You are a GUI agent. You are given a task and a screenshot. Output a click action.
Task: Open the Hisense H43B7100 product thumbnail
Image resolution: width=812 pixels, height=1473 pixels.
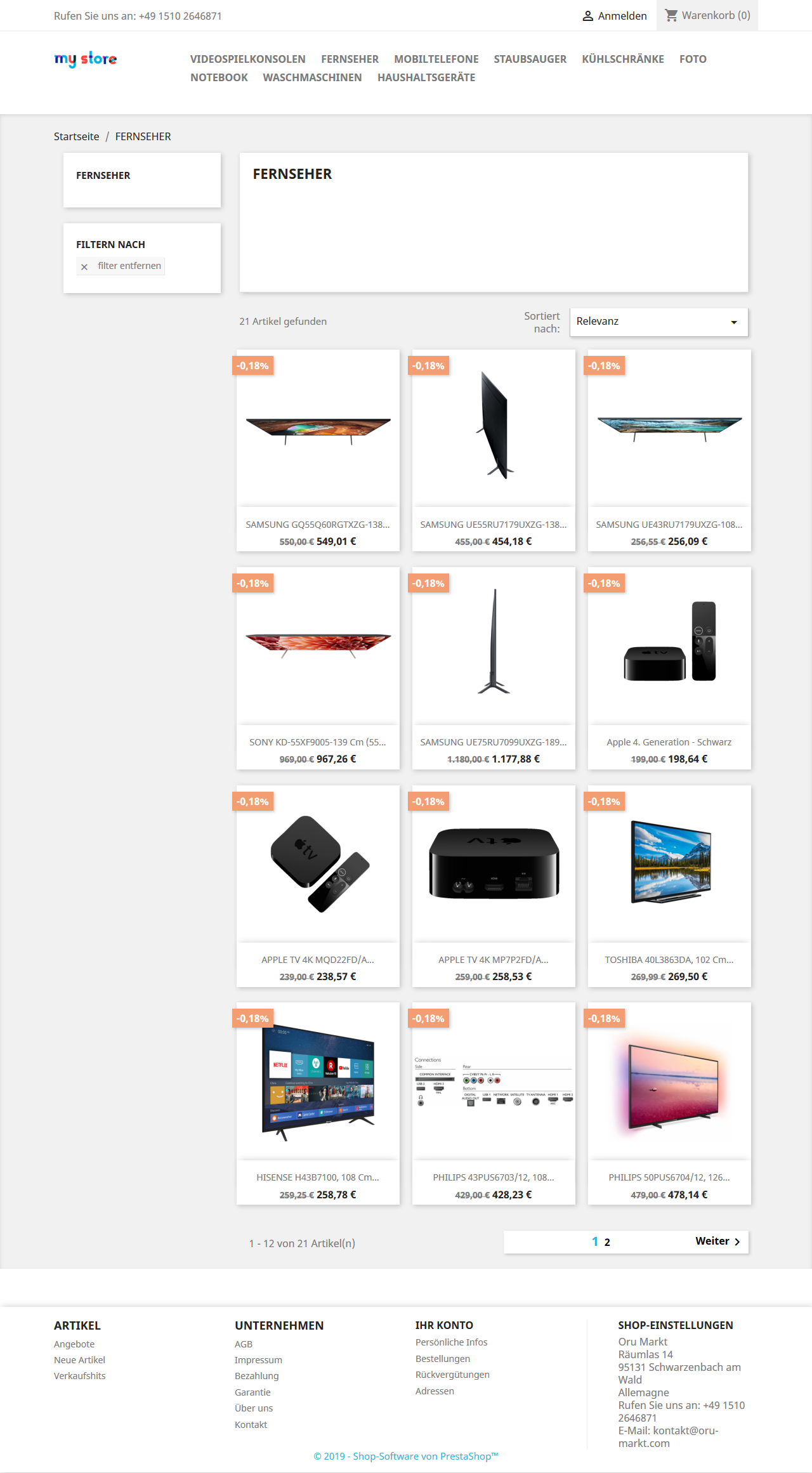(x=318, y=1081)
